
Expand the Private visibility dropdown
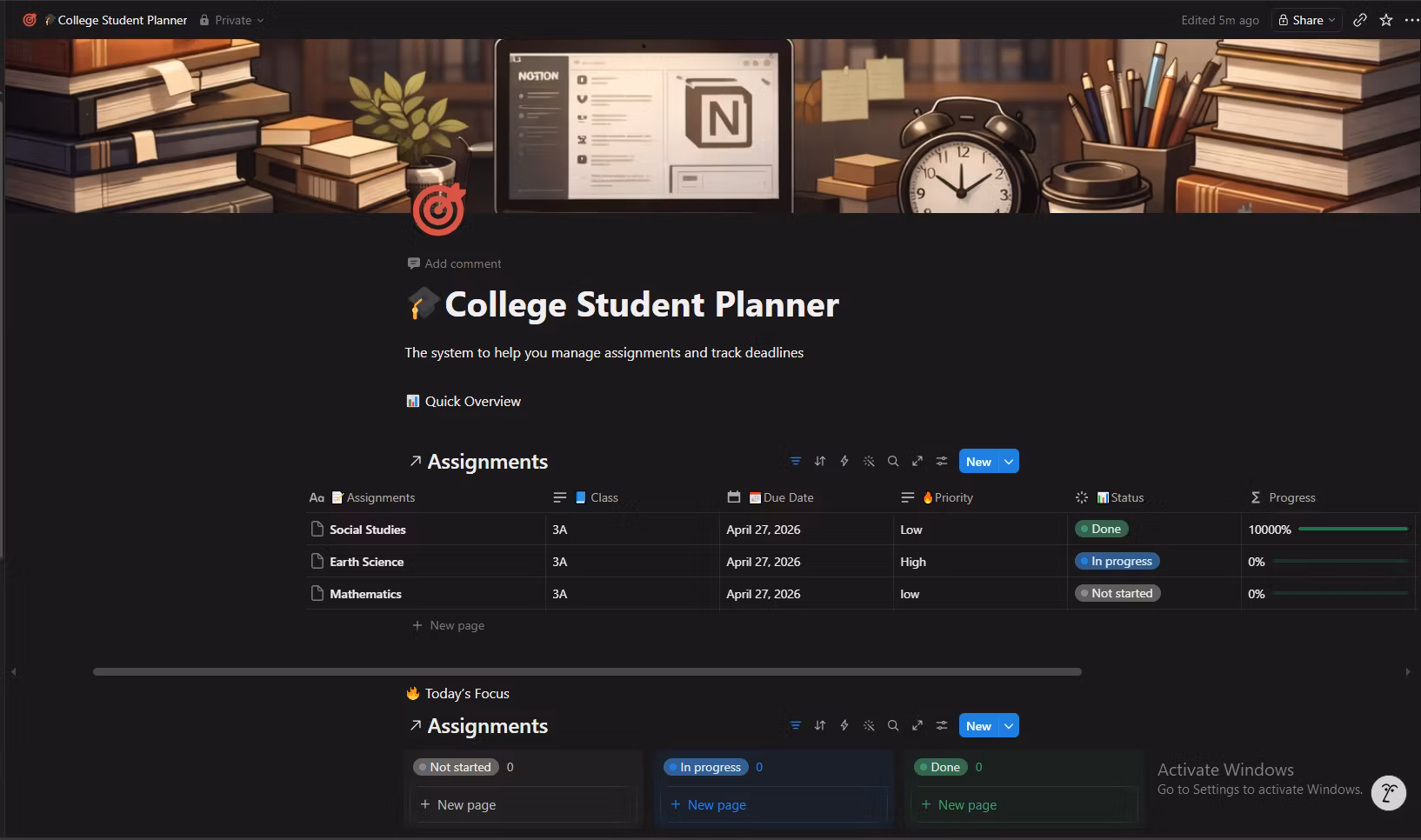(231, 20)
